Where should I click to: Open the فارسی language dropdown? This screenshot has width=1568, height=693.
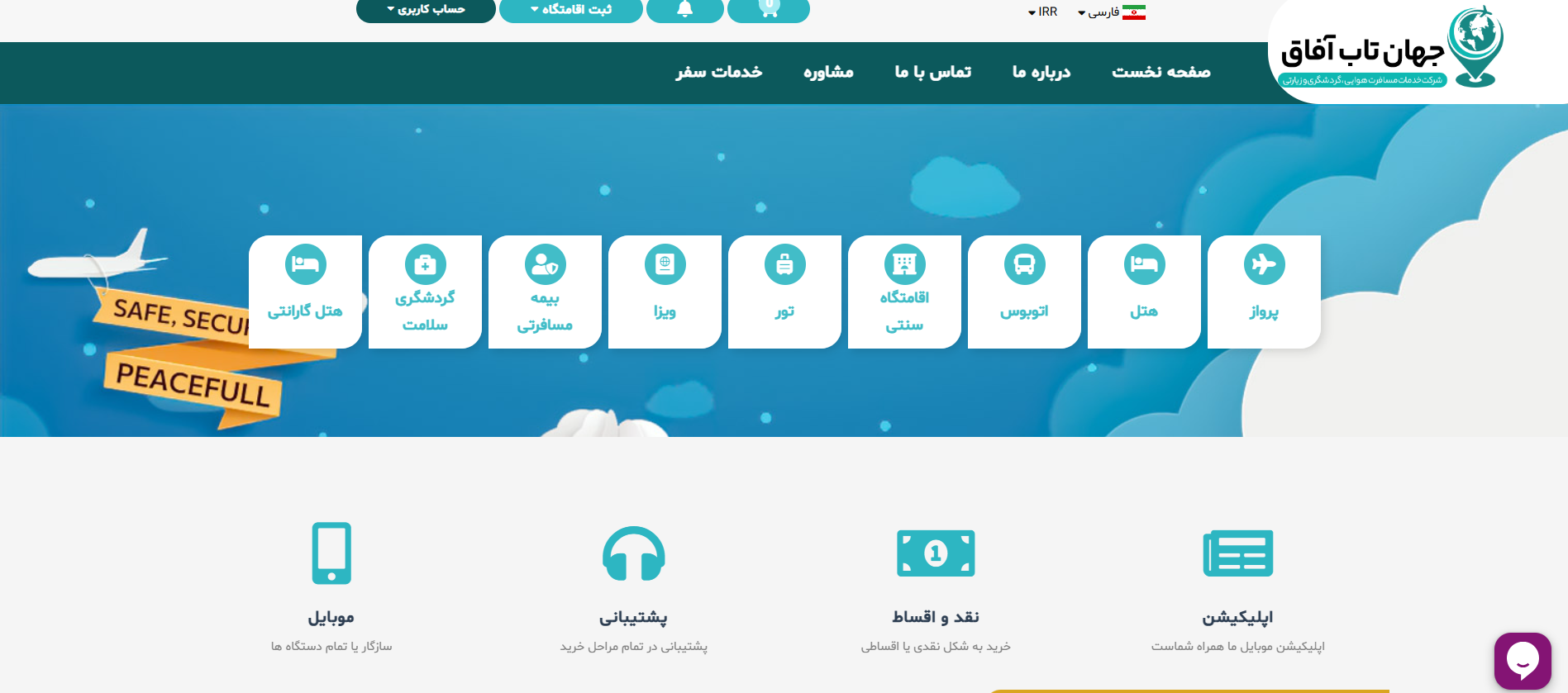click(x=1099, y=12)
